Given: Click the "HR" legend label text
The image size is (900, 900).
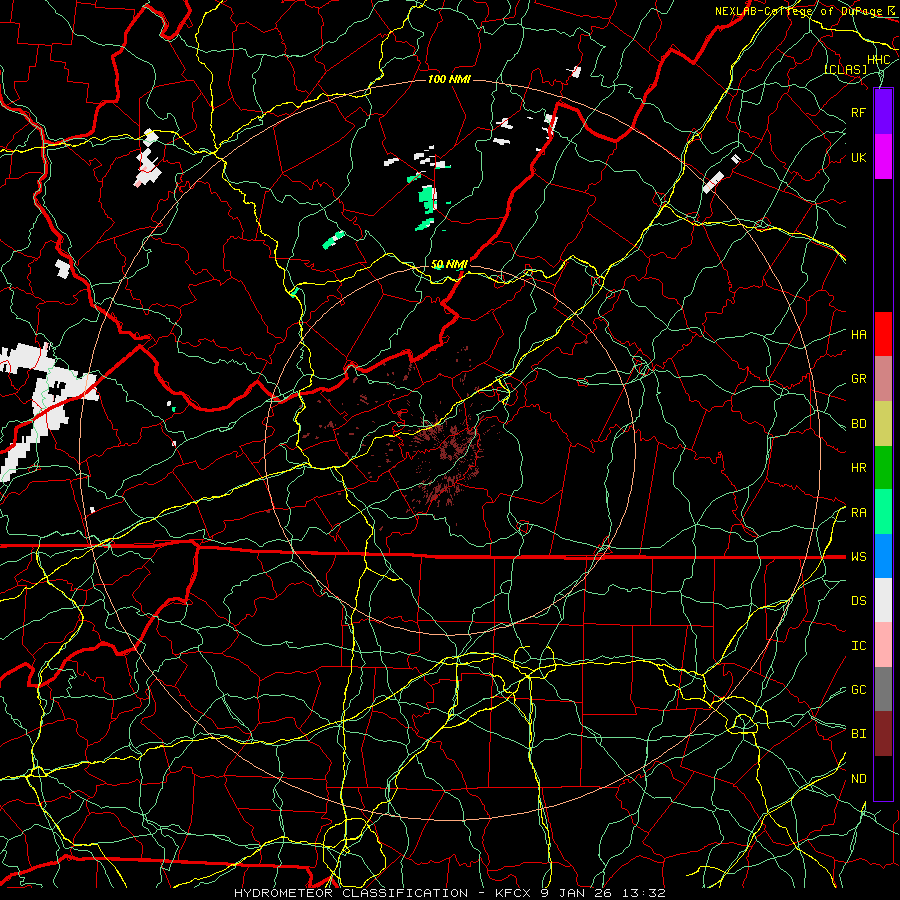Looking at the screenshot, I should [859, 468].
